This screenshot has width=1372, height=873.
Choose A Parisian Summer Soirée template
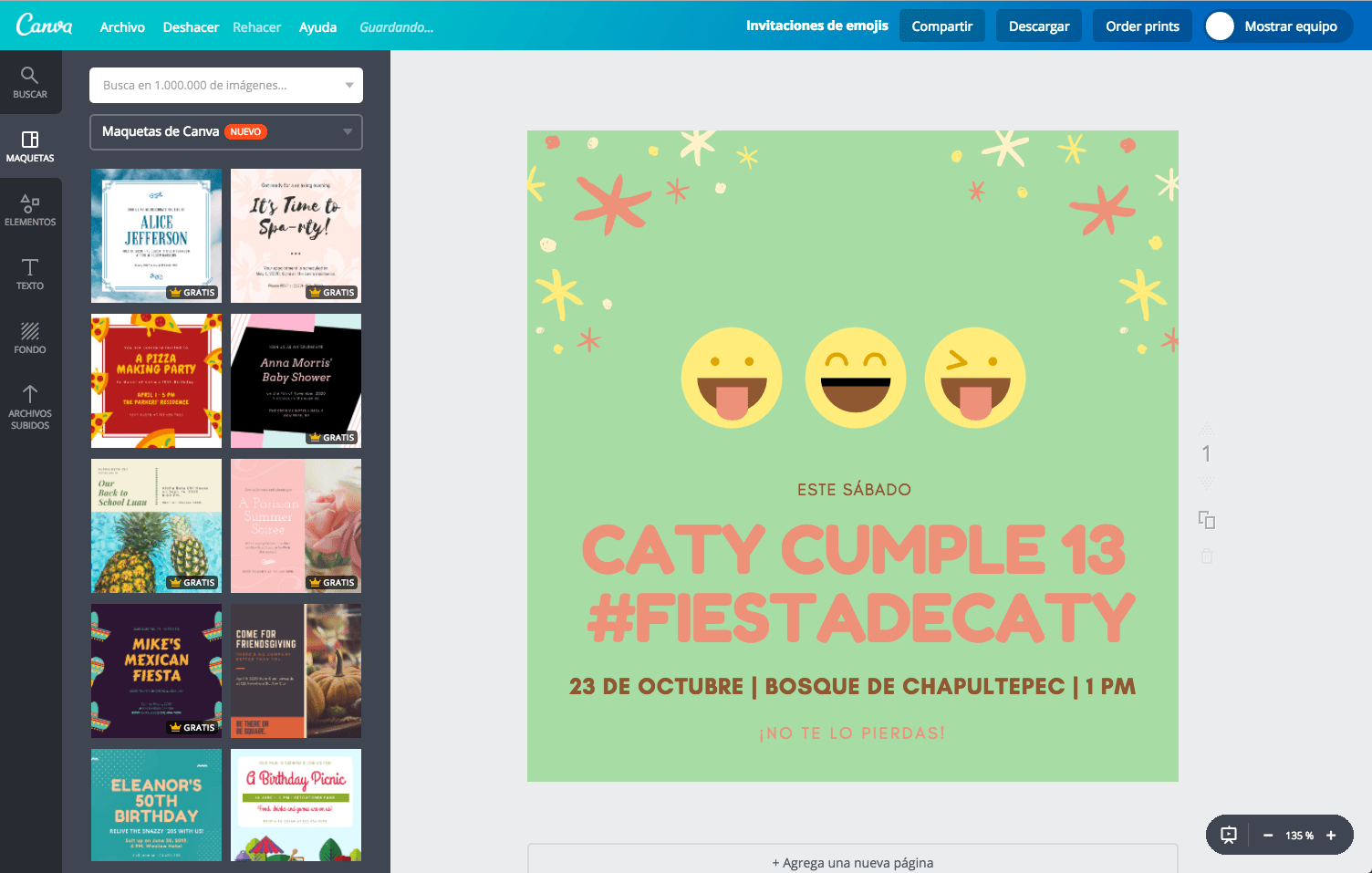click(x=296, y=525)
